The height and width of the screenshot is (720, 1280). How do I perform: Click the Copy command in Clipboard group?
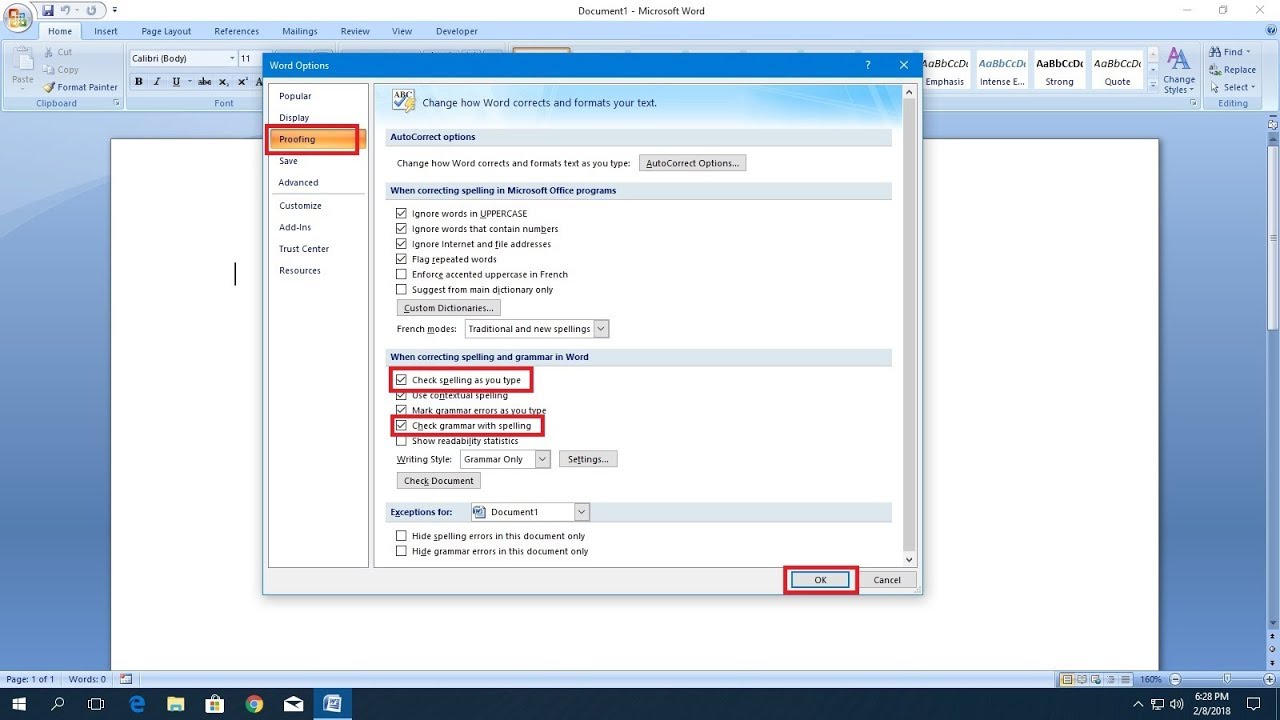tap(60, 70)
